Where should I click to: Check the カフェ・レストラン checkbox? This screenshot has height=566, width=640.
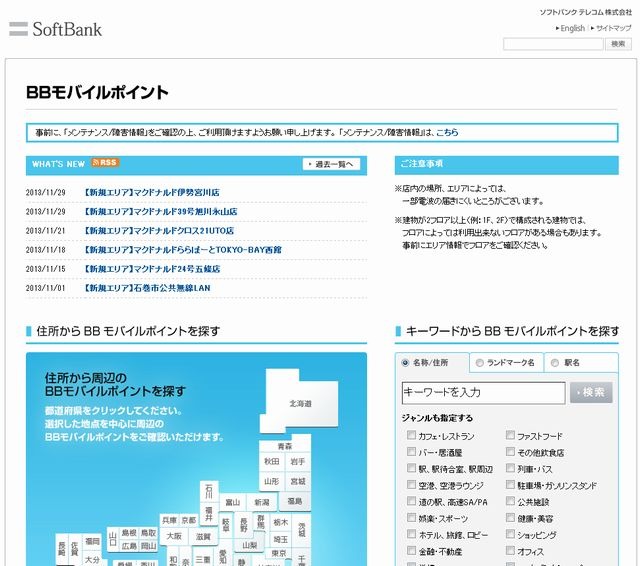pyautogui.click(x=411, y=435)
